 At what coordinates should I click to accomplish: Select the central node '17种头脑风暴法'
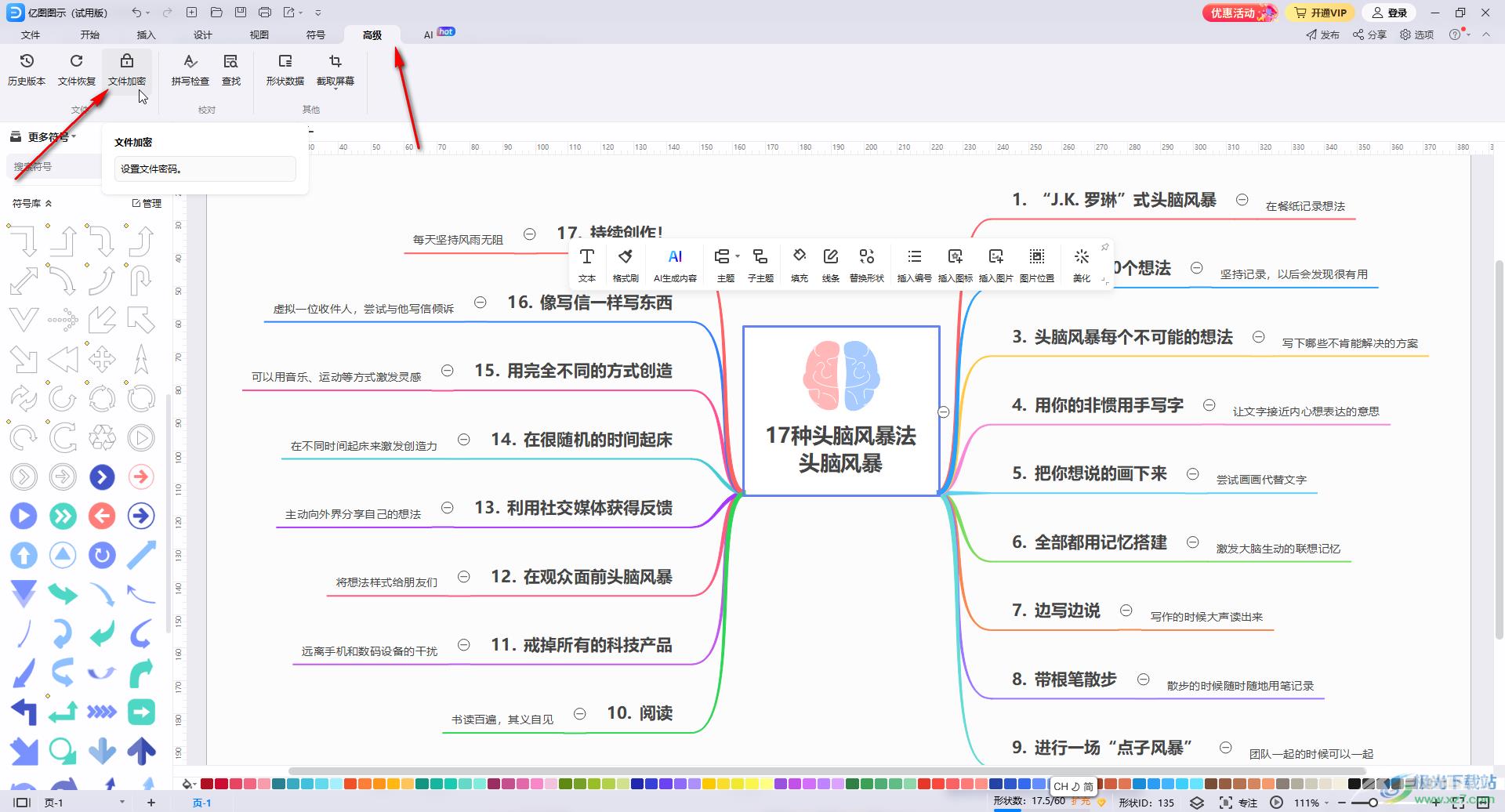click(841, 411)
